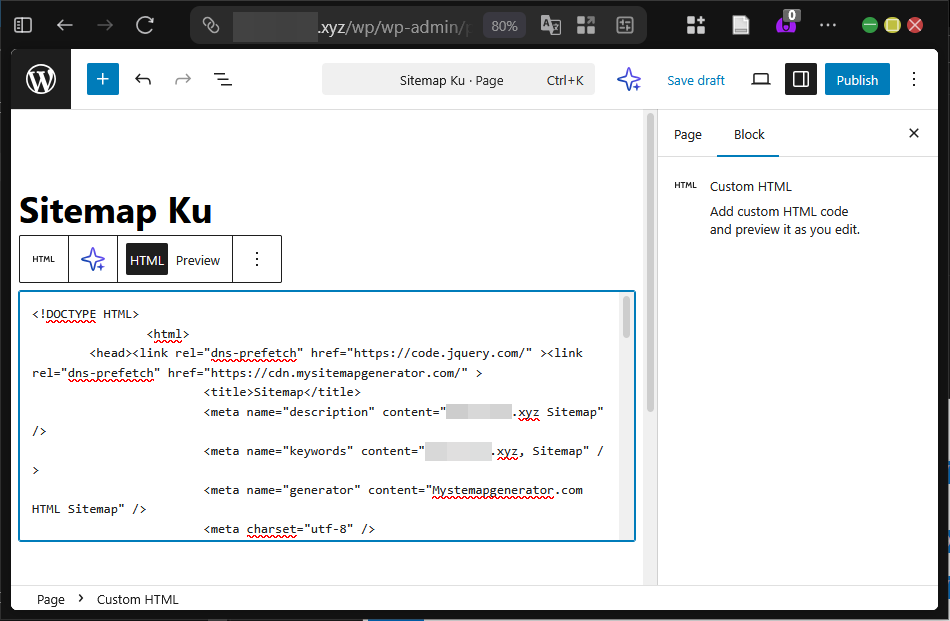Click the Save draft link
The image size is (950, 621).
click(696, 79)
